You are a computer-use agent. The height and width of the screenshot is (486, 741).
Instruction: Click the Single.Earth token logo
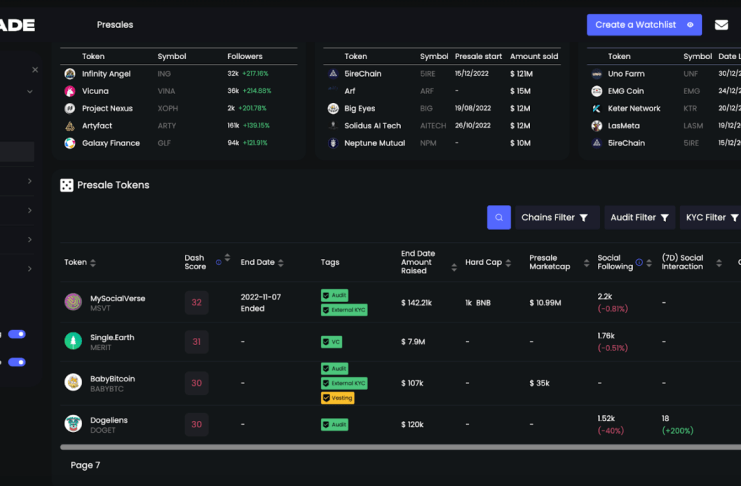tap(73, 341)
